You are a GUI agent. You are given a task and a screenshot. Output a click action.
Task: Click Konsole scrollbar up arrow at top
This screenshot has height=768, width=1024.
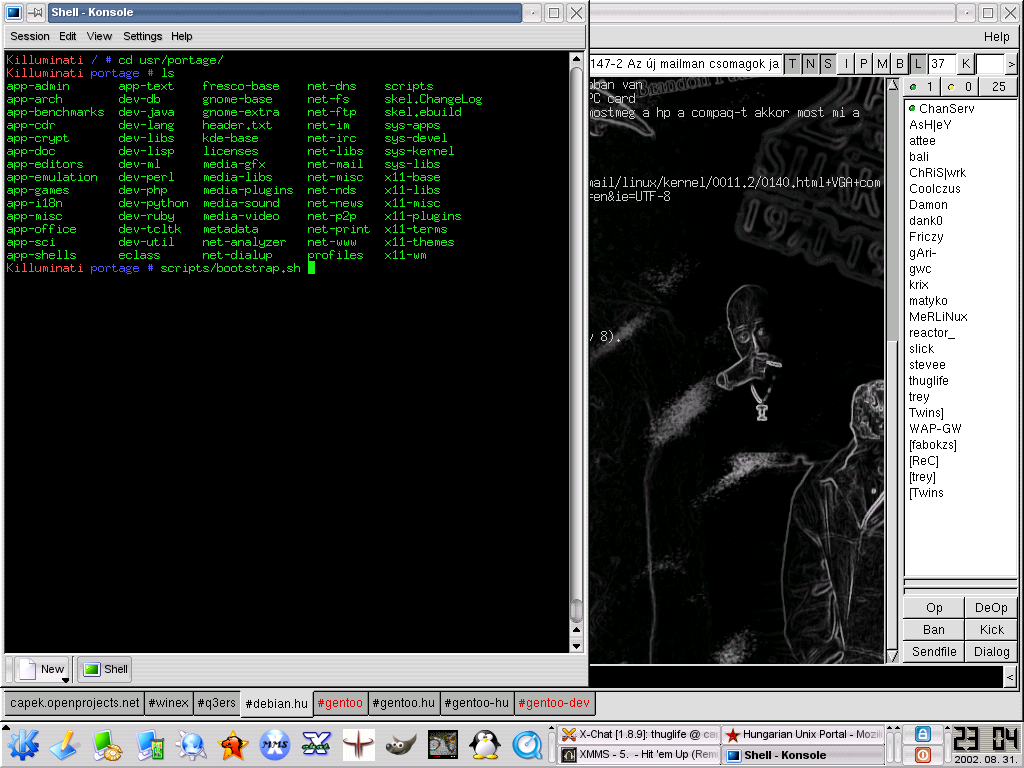[x=576, y=59]
